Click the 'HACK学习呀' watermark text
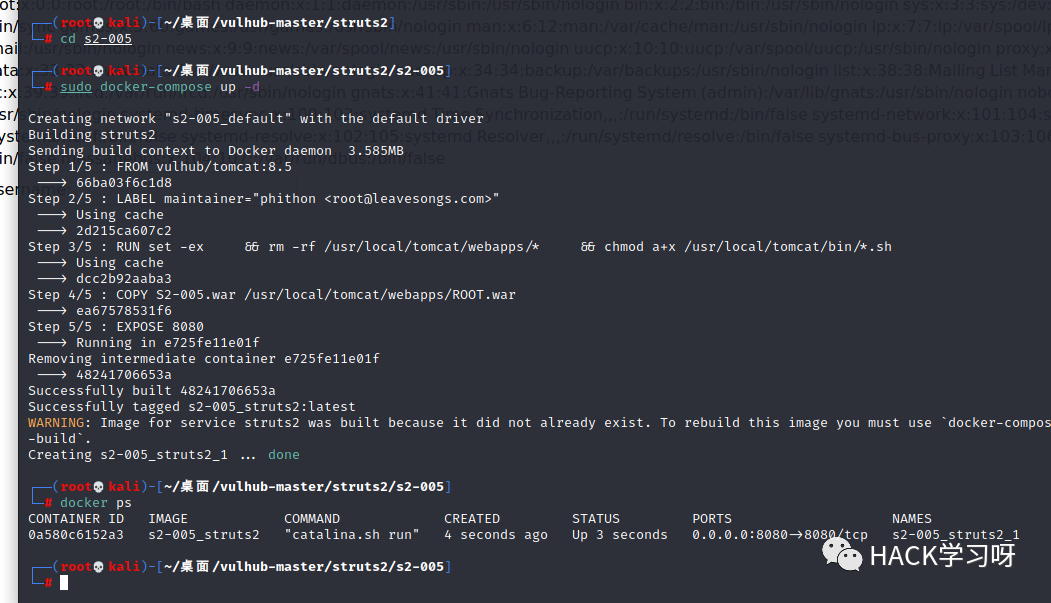Image resolution: width=1051 pixels, height=603 pixels. 942,556
